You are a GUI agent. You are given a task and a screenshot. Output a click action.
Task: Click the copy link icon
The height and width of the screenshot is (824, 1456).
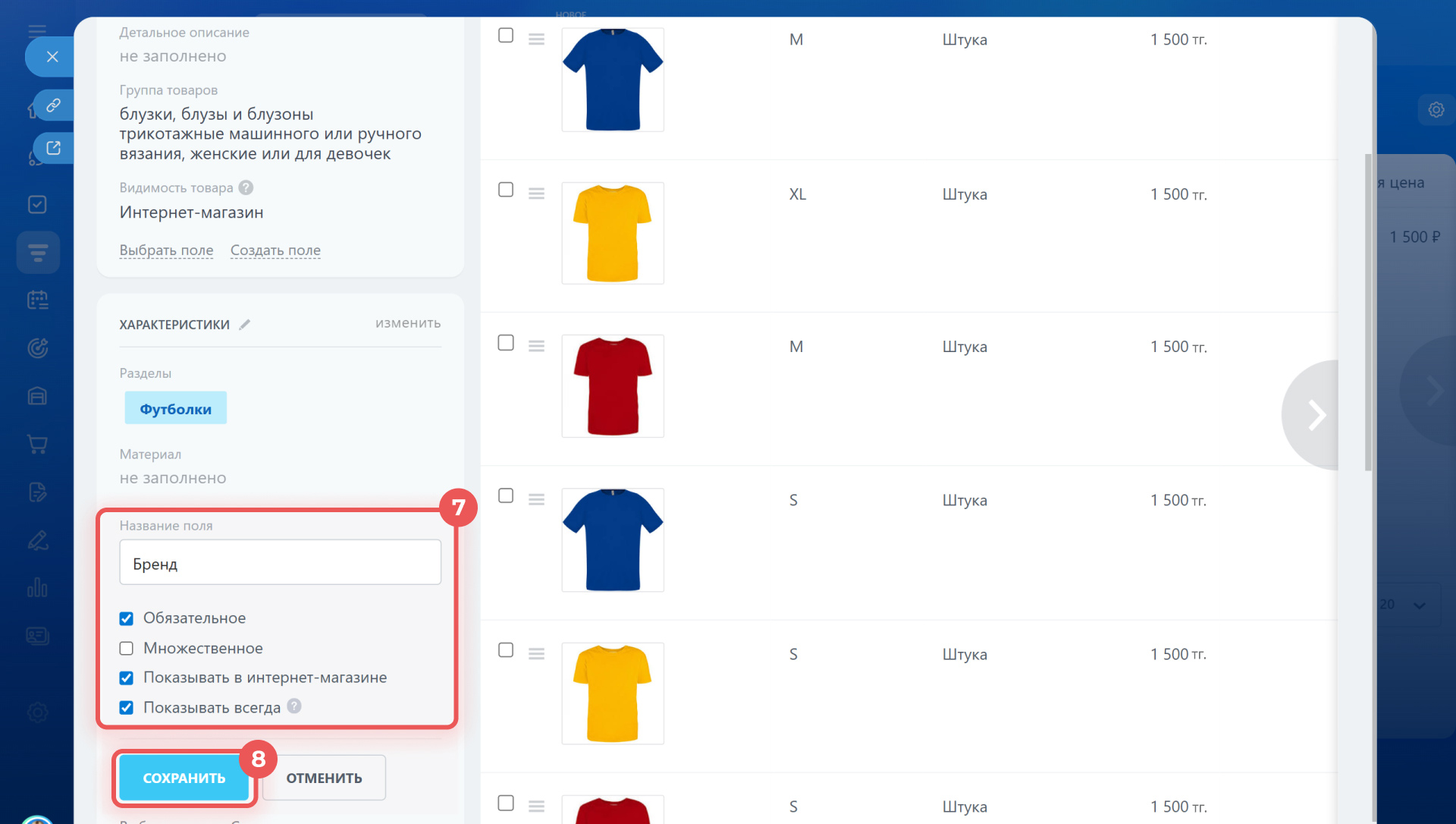point(53,105)
